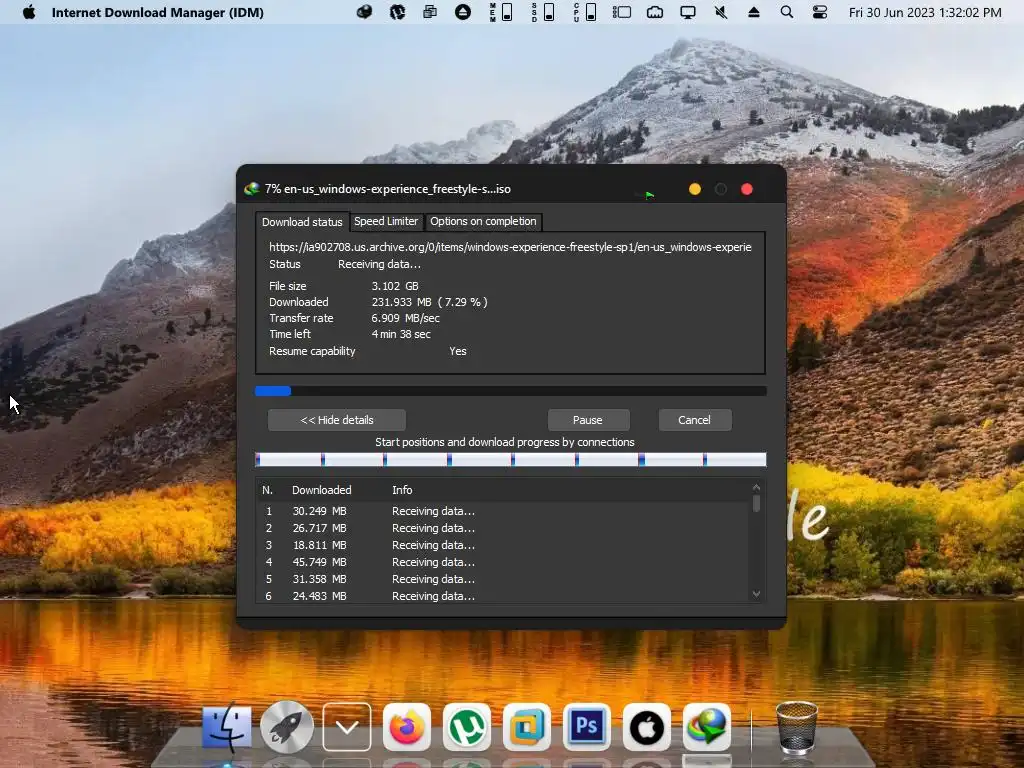The height and width of the screenshot is (768, 1024).
Task: Select connection row 4 with 45.749 MB
Action: point(503,562)
